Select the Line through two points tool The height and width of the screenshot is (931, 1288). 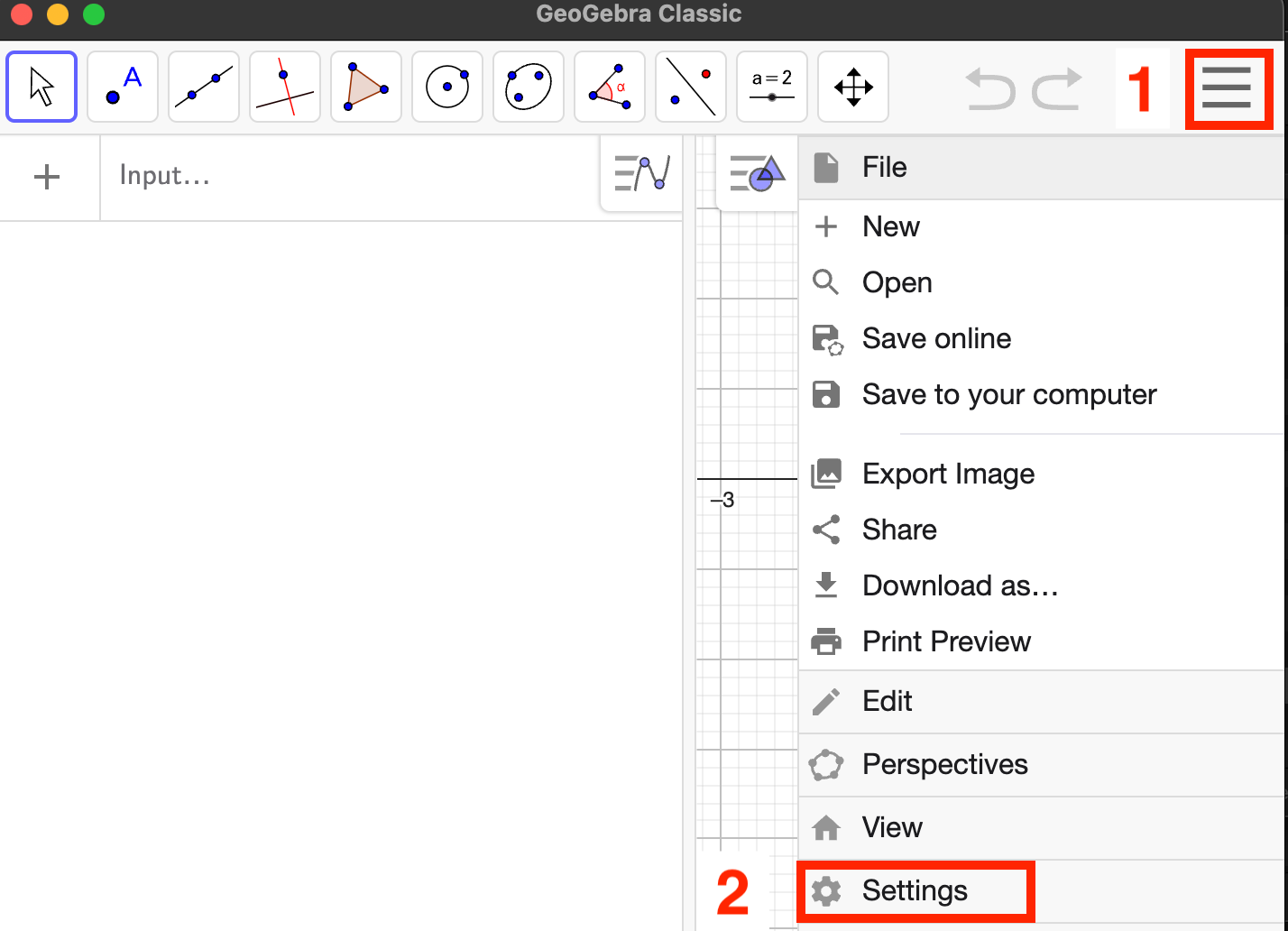coord(204,87)
